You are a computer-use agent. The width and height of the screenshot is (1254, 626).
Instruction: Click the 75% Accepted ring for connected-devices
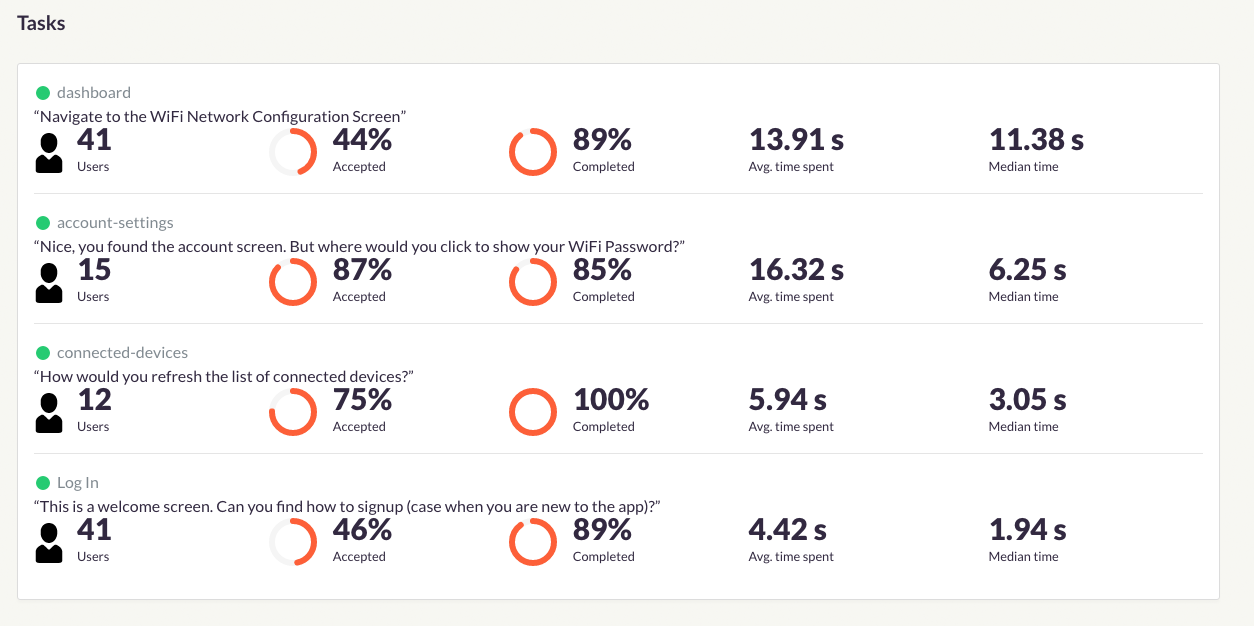tap(293, 412)
